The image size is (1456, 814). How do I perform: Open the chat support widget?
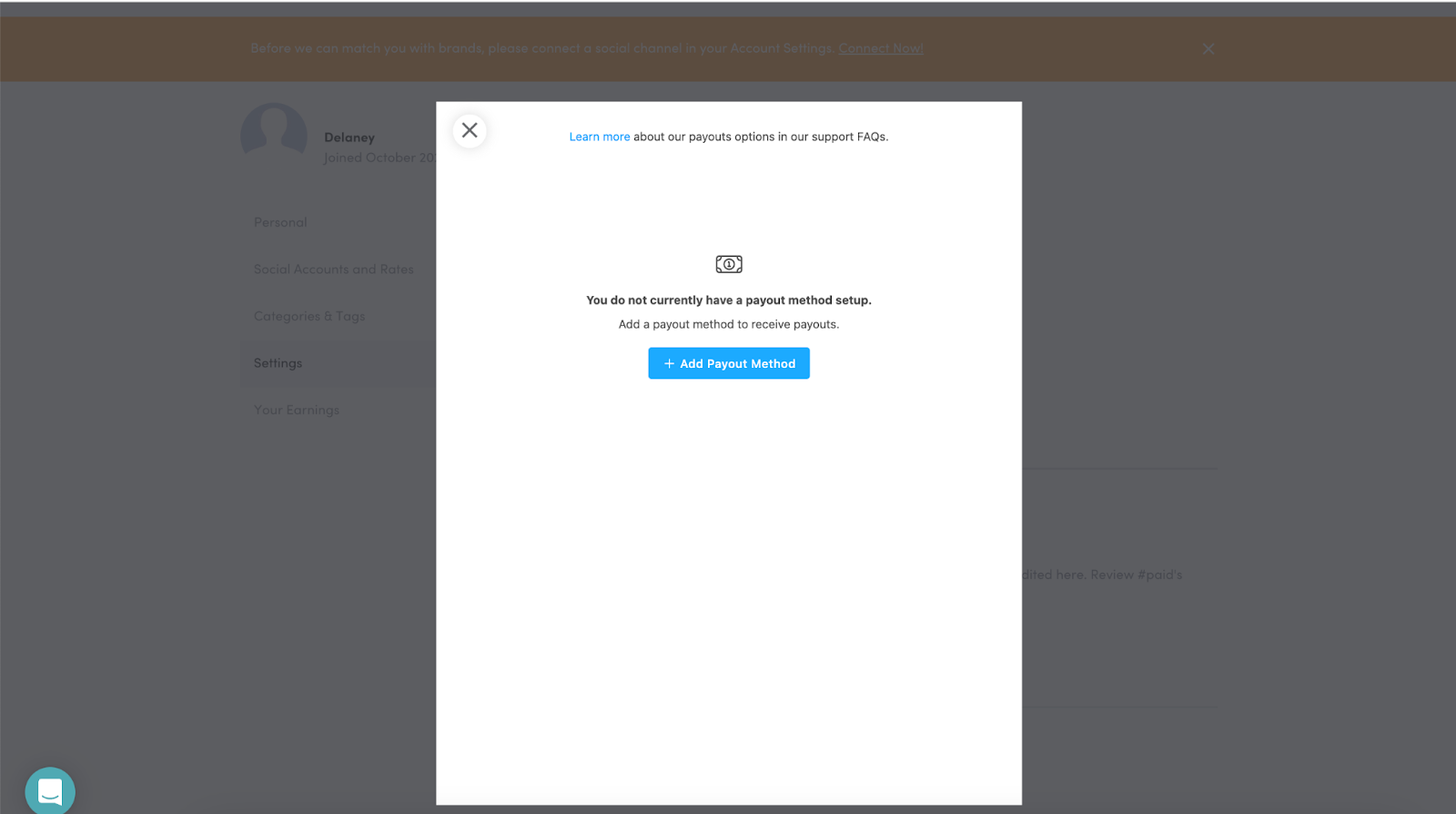(50, 790)
